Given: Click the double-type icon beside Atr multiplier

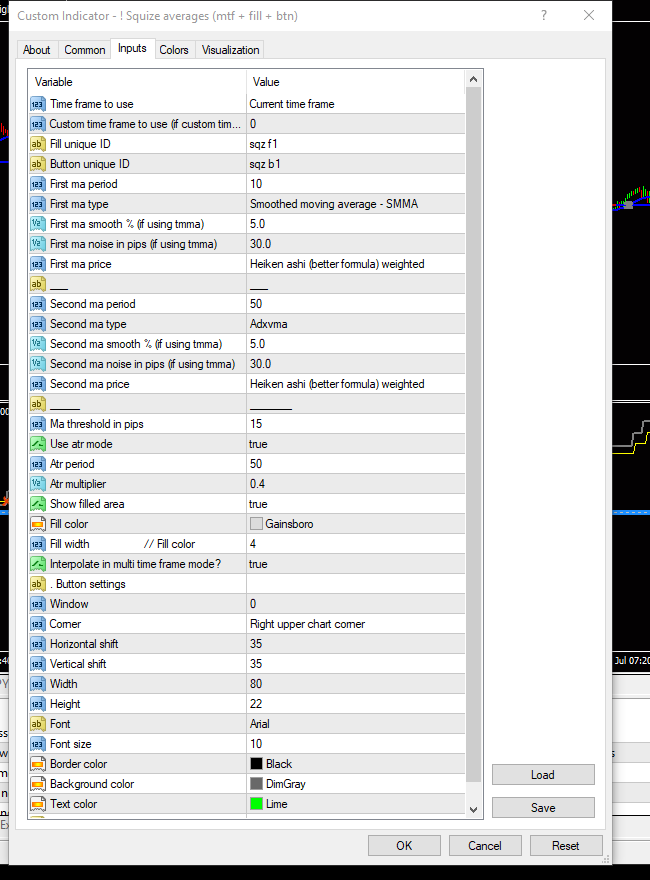Looking at the screenshot, I should [x=38, y=484].
